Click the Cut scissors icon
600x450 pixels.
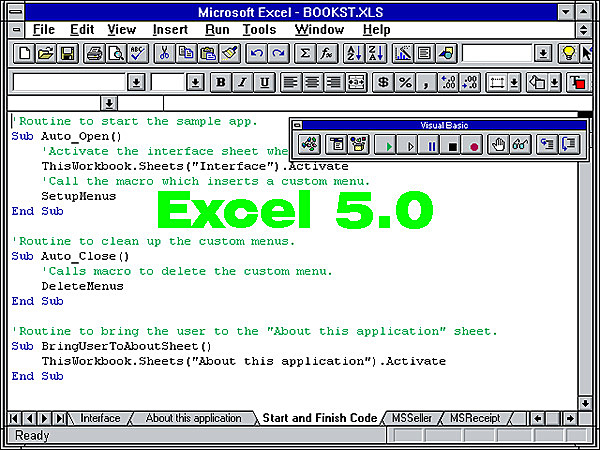[x=165, y=54]
